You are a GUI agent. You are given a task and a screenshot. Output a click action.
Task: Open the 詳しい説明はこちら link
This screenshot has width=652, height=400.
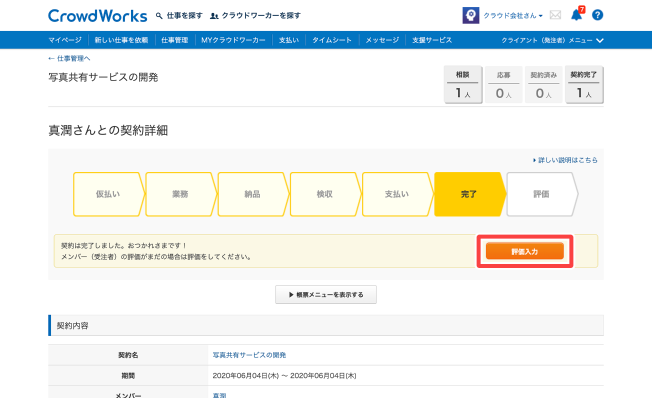point(565,159)
